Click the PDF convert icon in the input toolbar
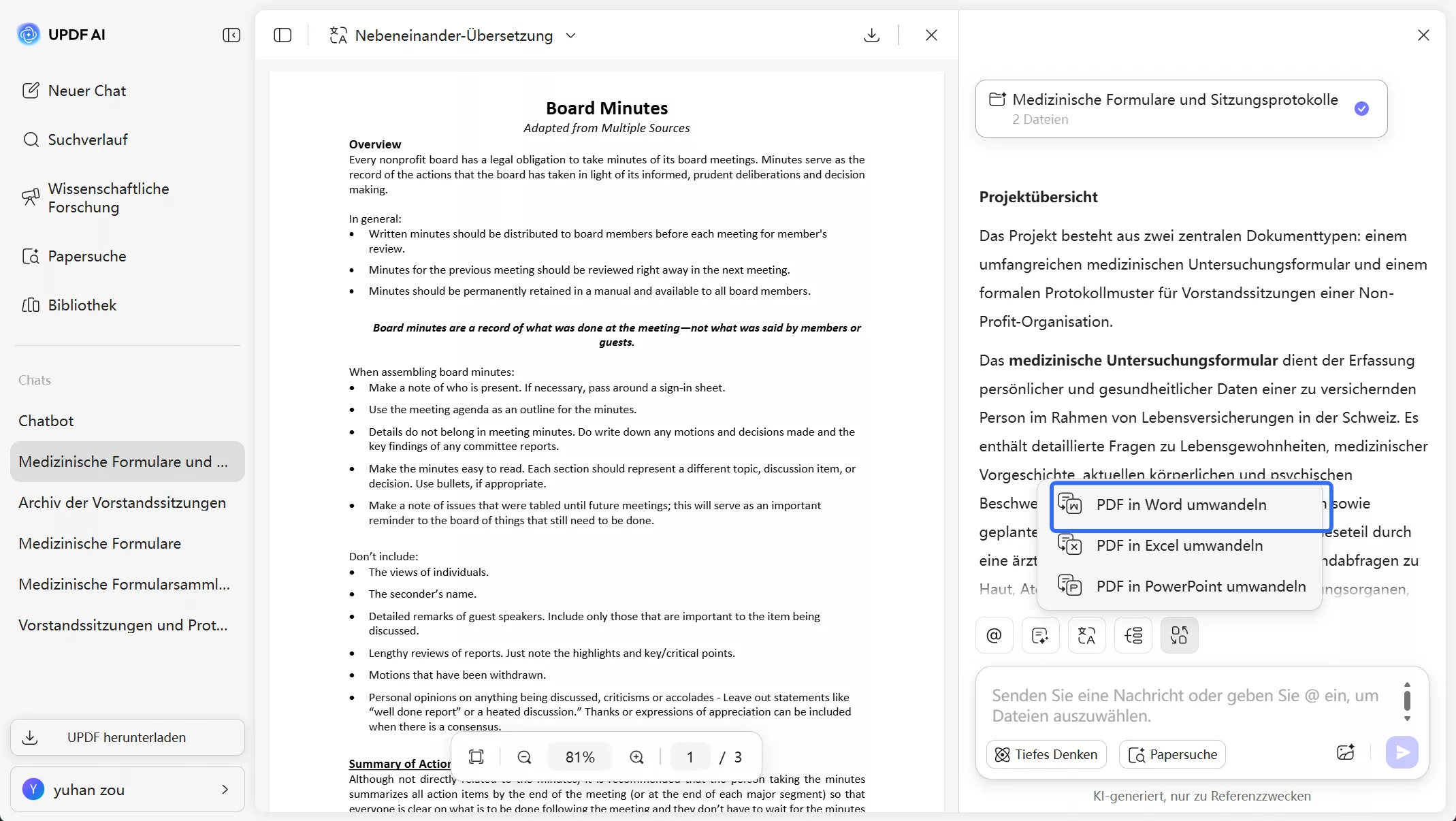 1179,634
